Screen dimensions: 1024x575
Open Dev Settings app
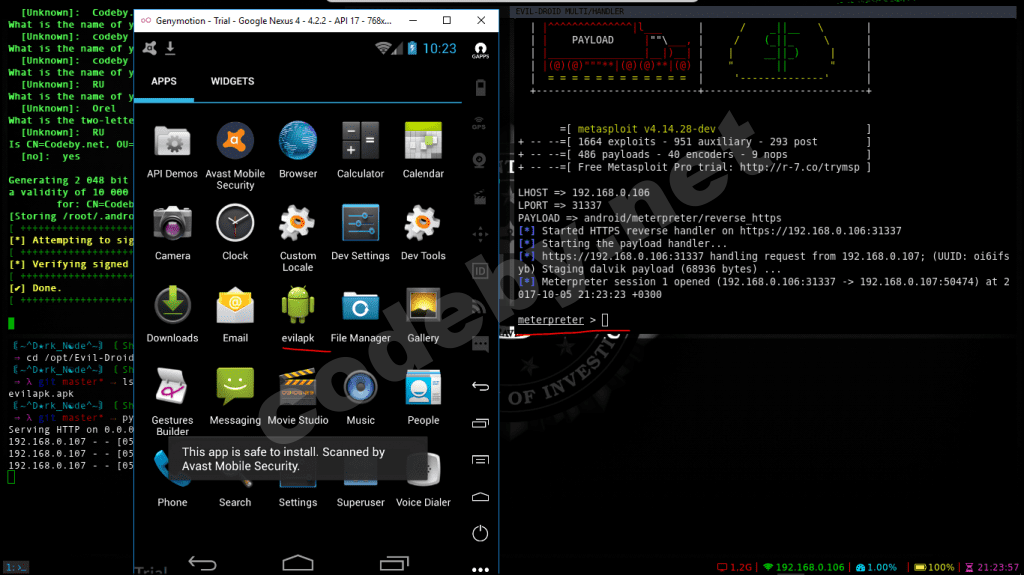click(x=360, y=233)
